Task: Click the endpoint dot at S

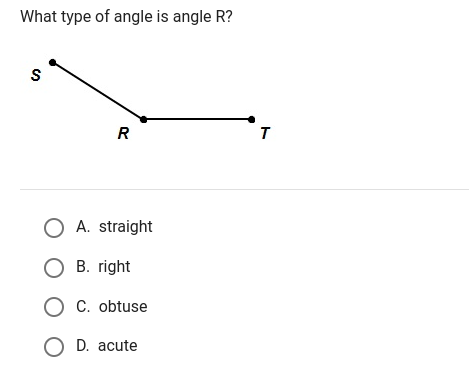Action: click(x=52, y=62)
